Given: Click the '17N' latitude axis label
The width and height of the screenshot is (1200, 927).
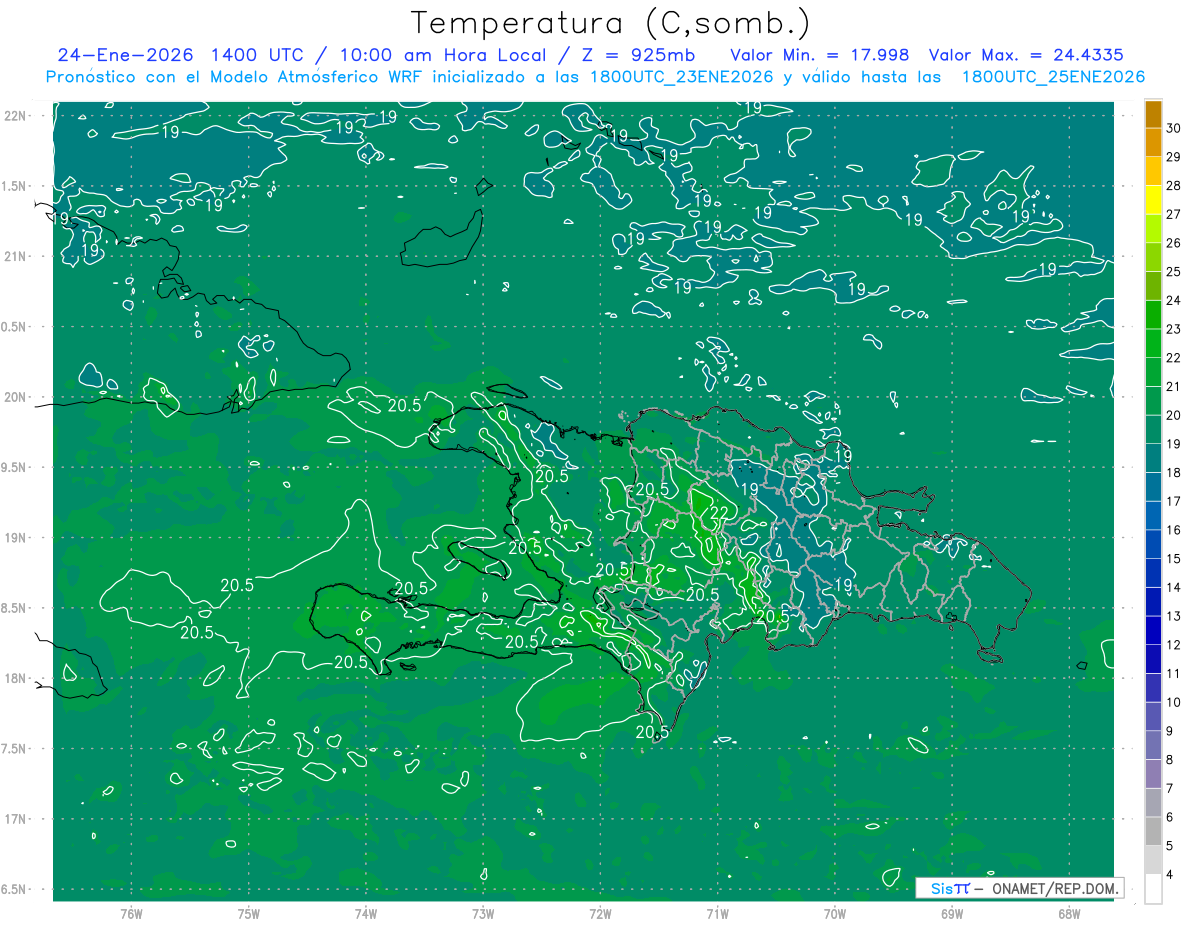Looking at the screenshot, I should (16, 819).
